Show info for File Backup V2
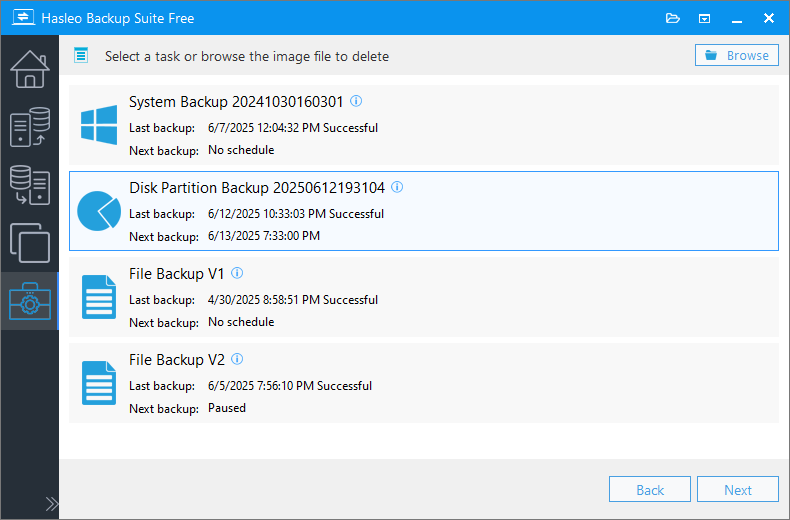This screenshot has height=520, width=790. [237, 359]
